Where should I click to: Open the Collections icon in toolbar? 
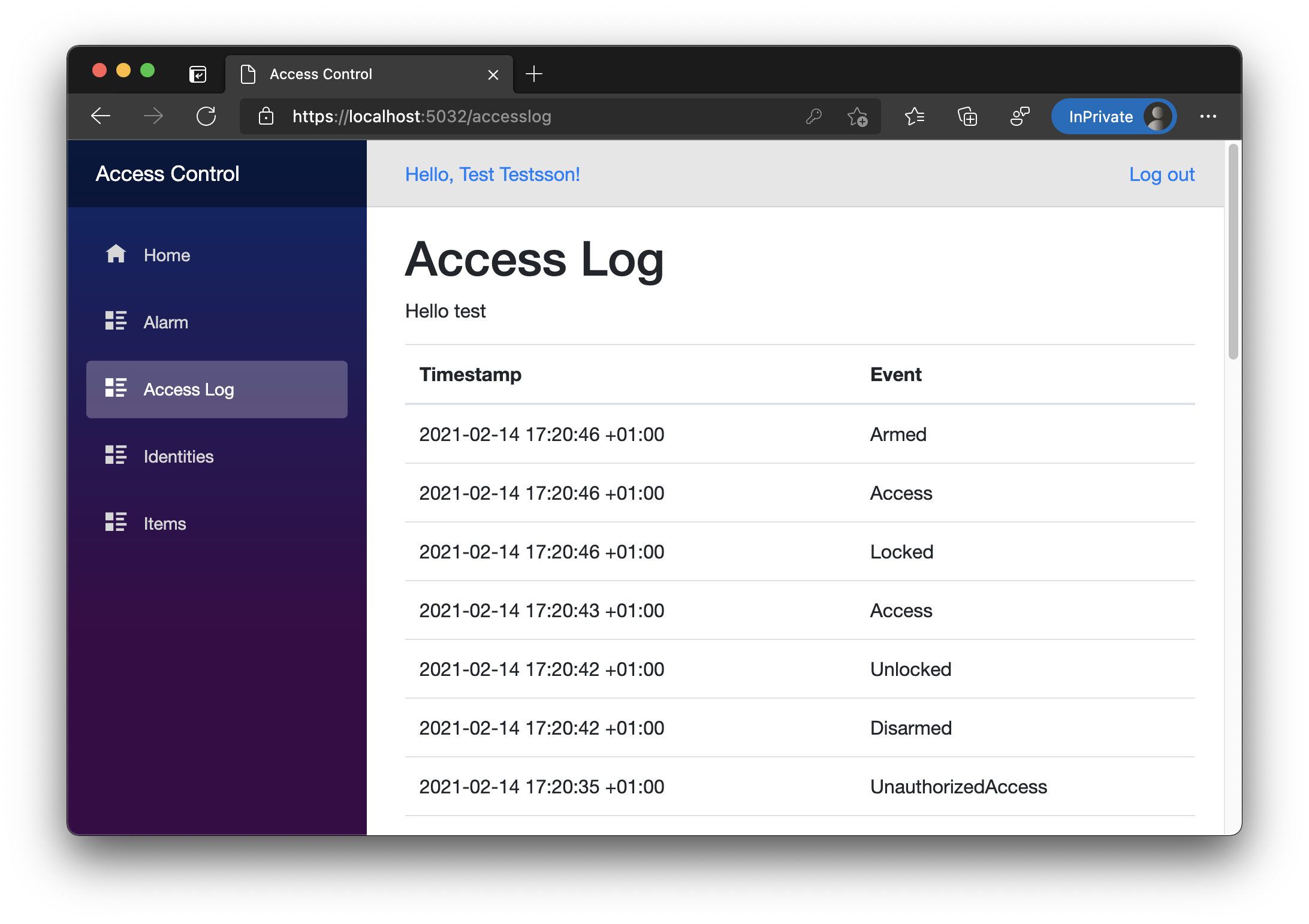(967, 116)
